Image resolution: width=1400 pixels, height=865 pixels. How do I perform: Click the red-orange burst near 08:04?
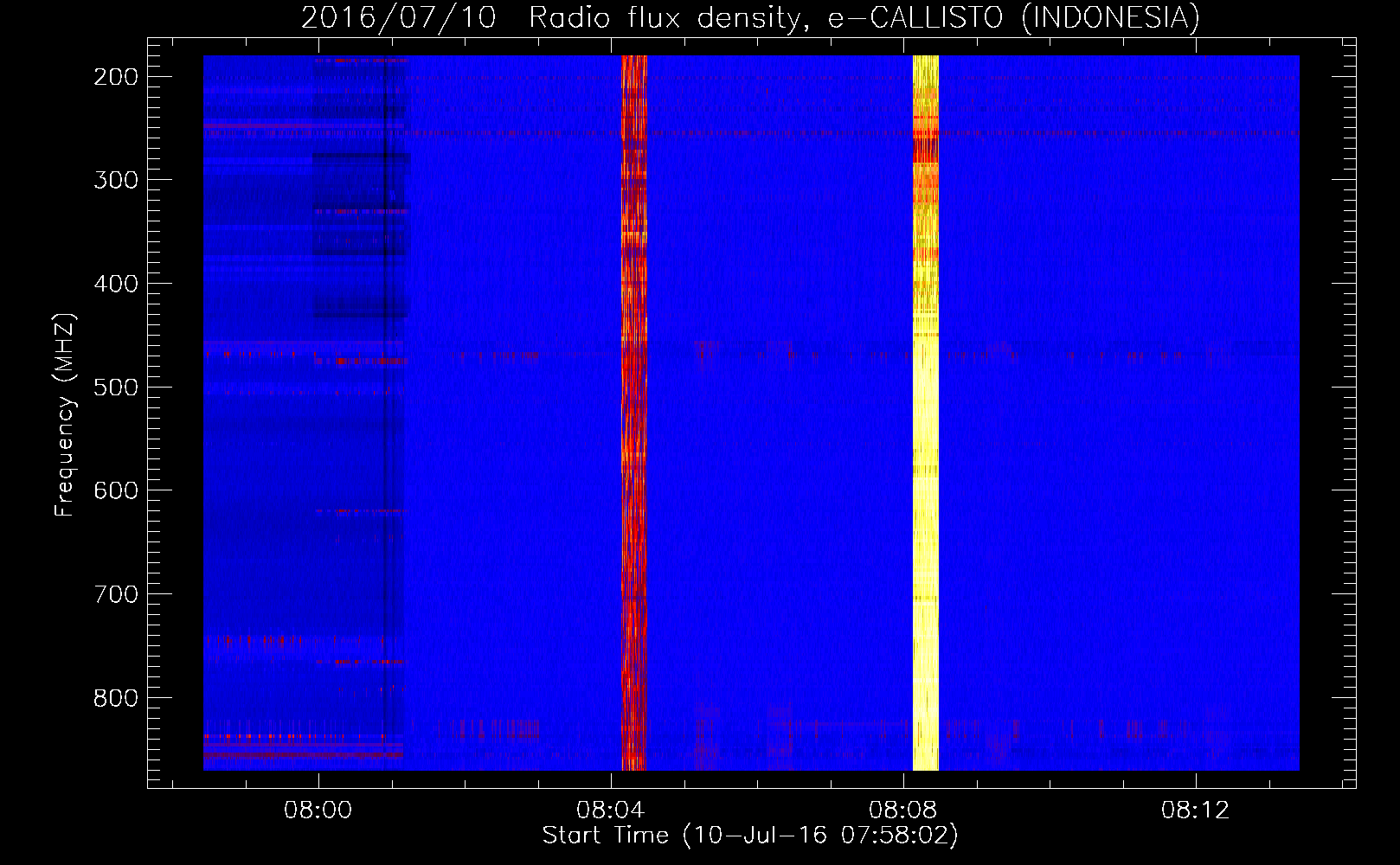tap(634, 413)
